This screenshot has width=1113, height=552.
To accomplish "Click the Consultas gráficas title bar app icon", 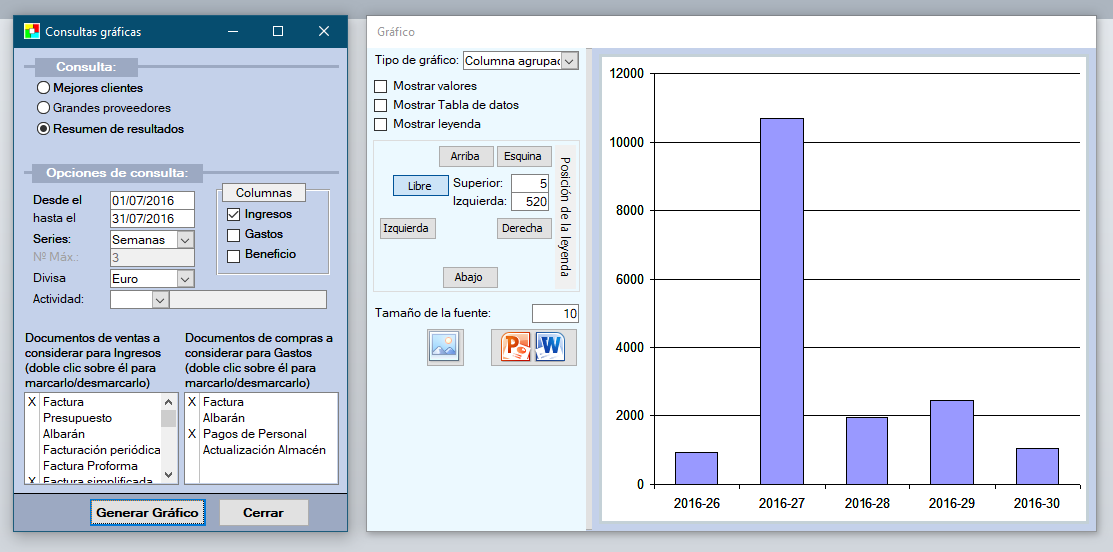I will [x=32, y=31].
